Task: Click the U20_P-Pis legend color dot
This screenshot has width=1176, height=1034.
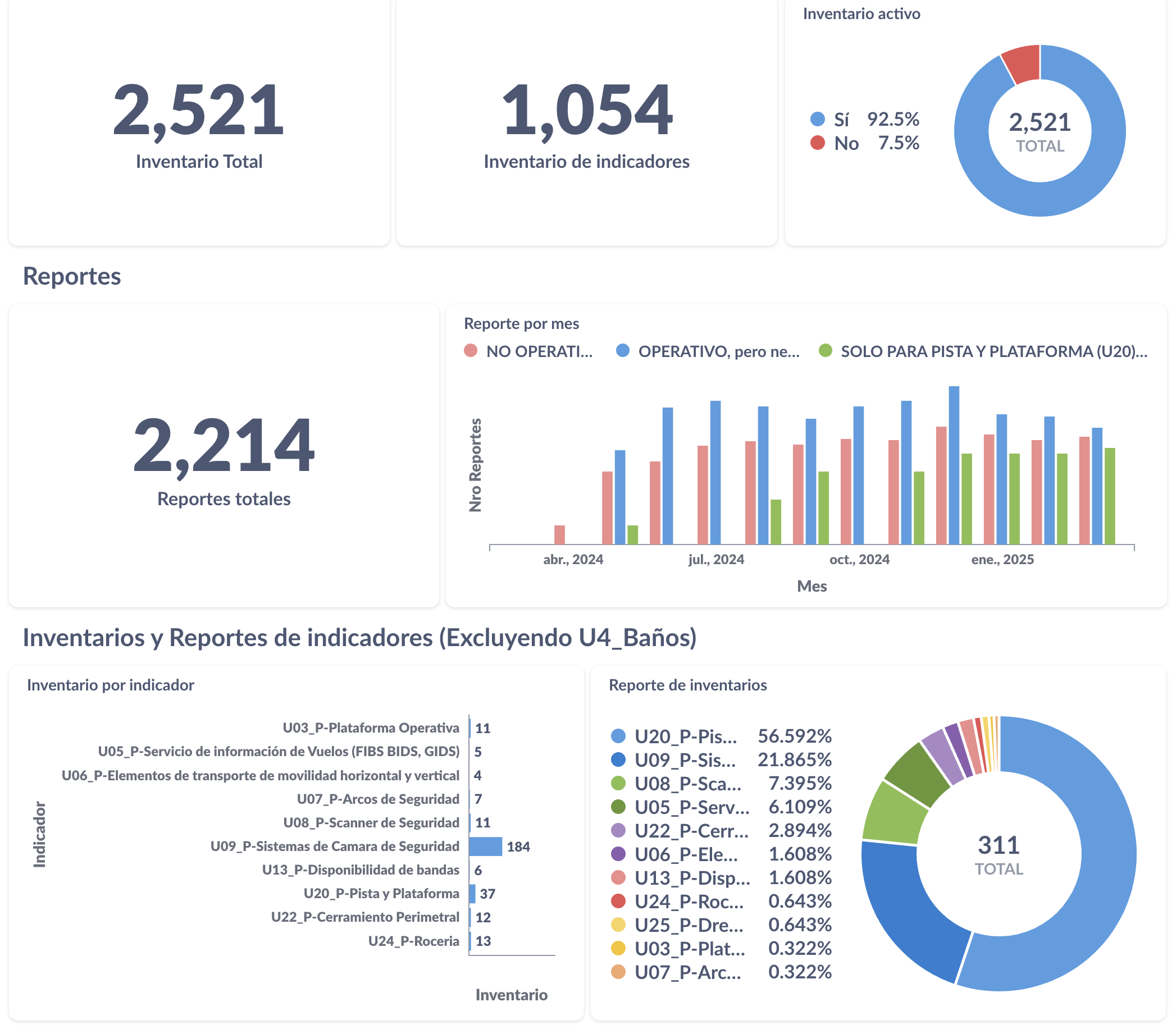Action: coord(618,736)
